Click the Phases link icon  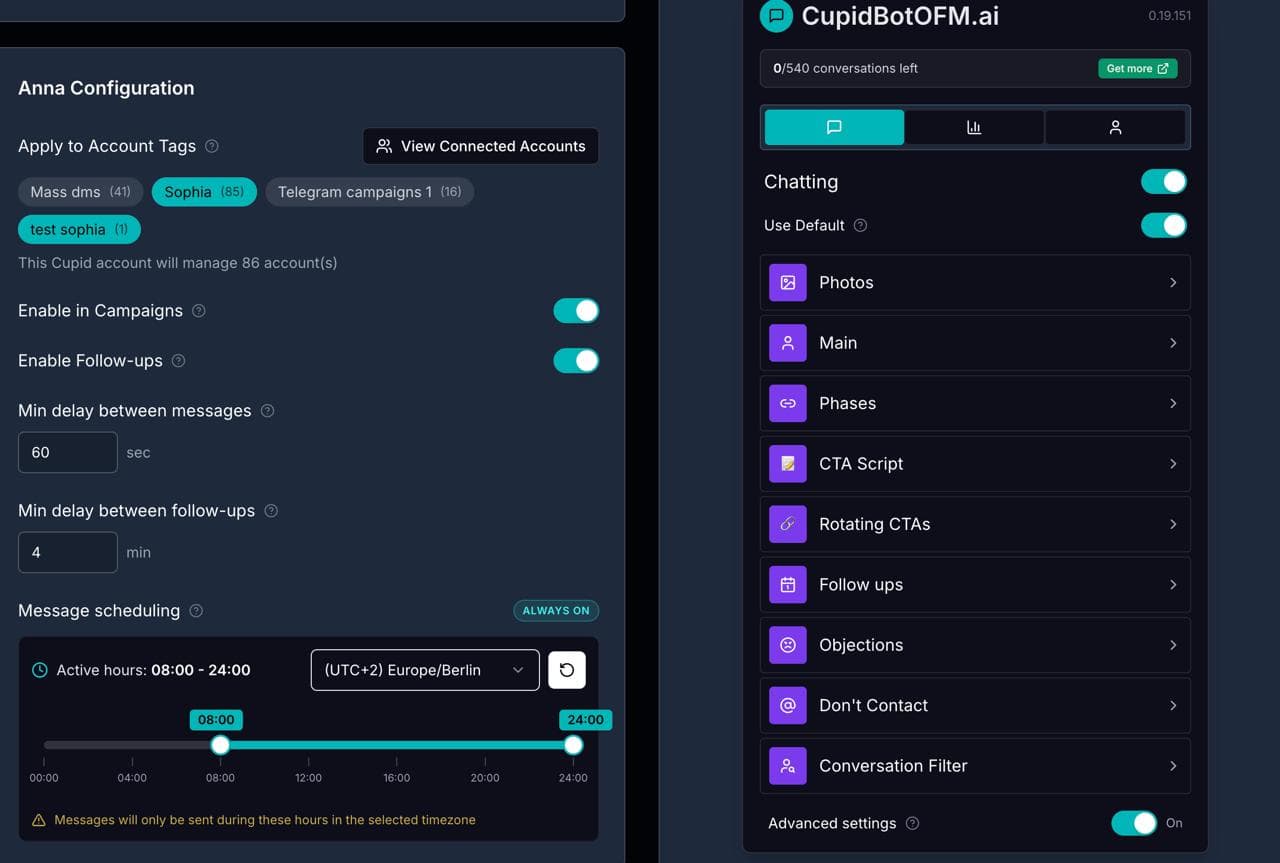point(788,404)
